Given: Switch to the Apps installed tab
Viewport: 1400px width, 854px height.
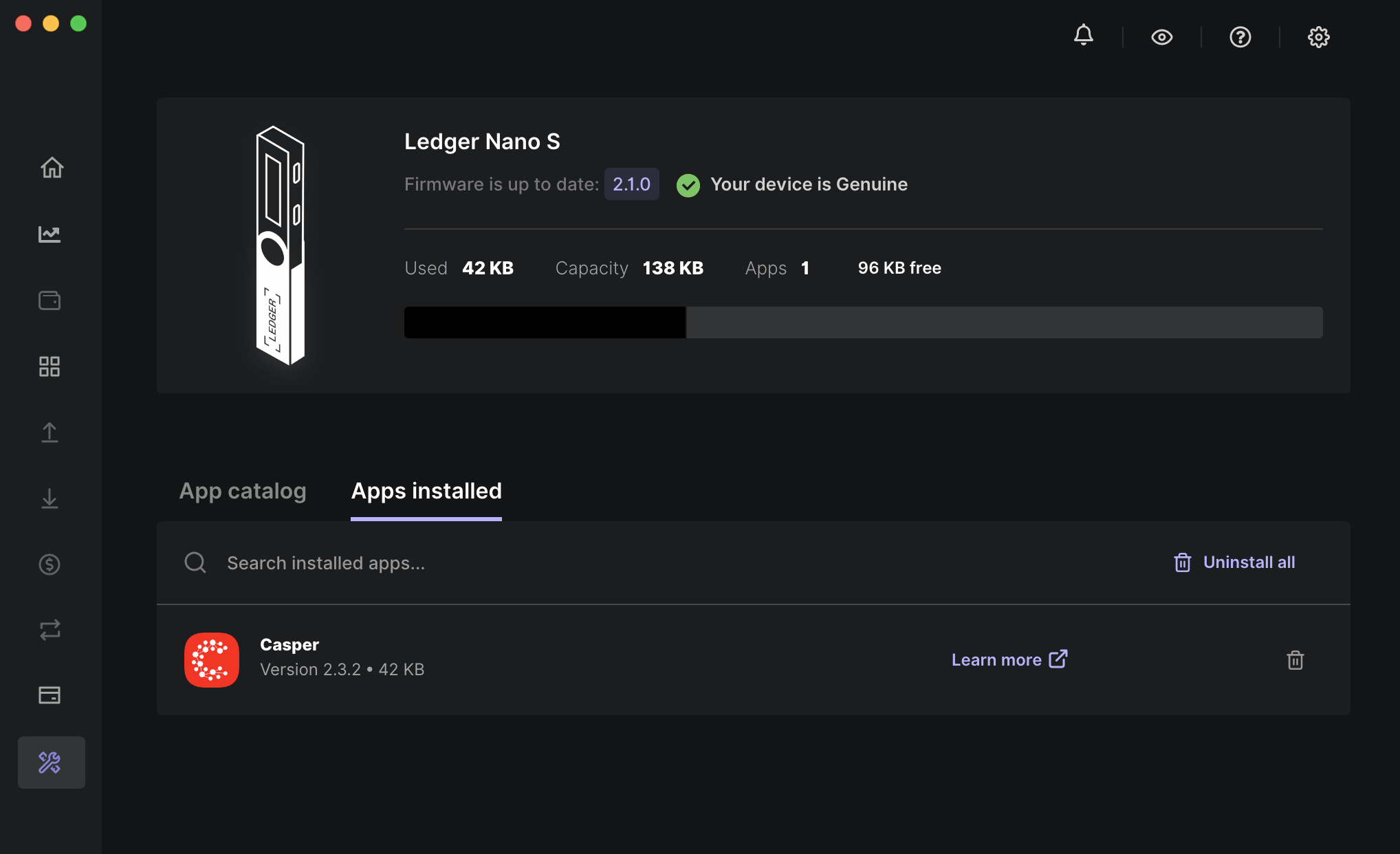Looking at the screenshot, I should (x=426, y=491).
